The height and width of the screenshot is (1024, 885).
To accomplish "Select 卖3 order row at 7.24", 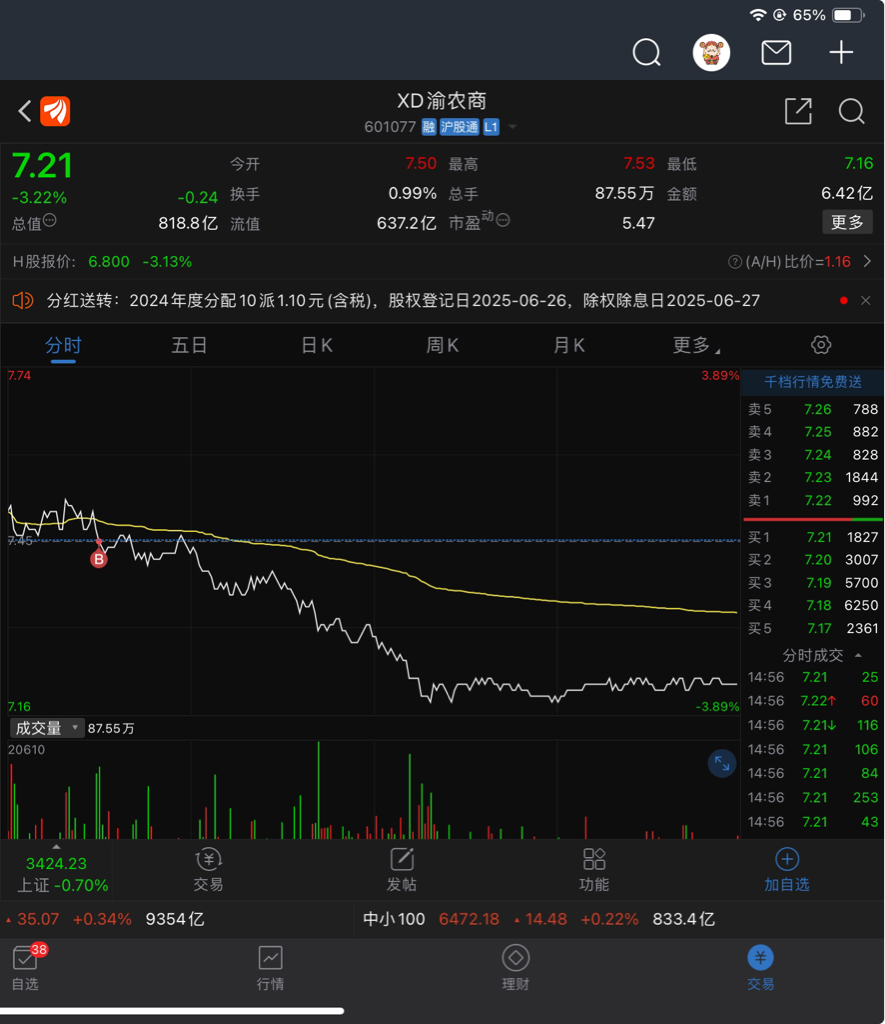I will click(x=813, y=455).
